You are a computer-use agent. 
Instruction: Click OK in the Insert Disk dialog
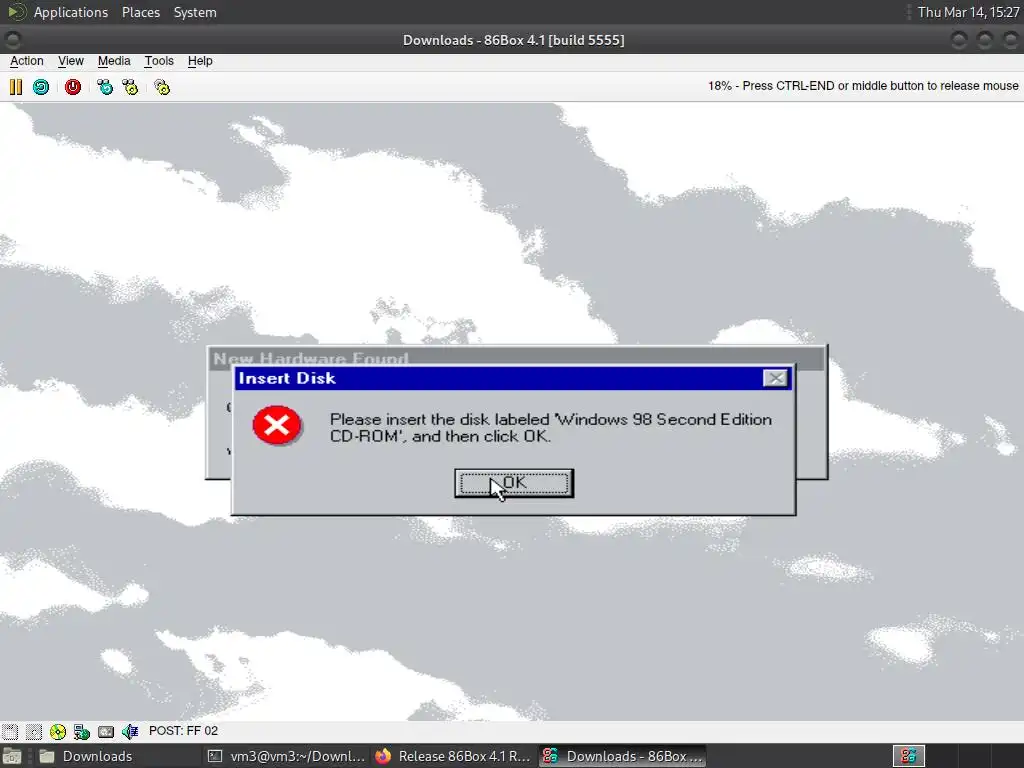(514, 483)
